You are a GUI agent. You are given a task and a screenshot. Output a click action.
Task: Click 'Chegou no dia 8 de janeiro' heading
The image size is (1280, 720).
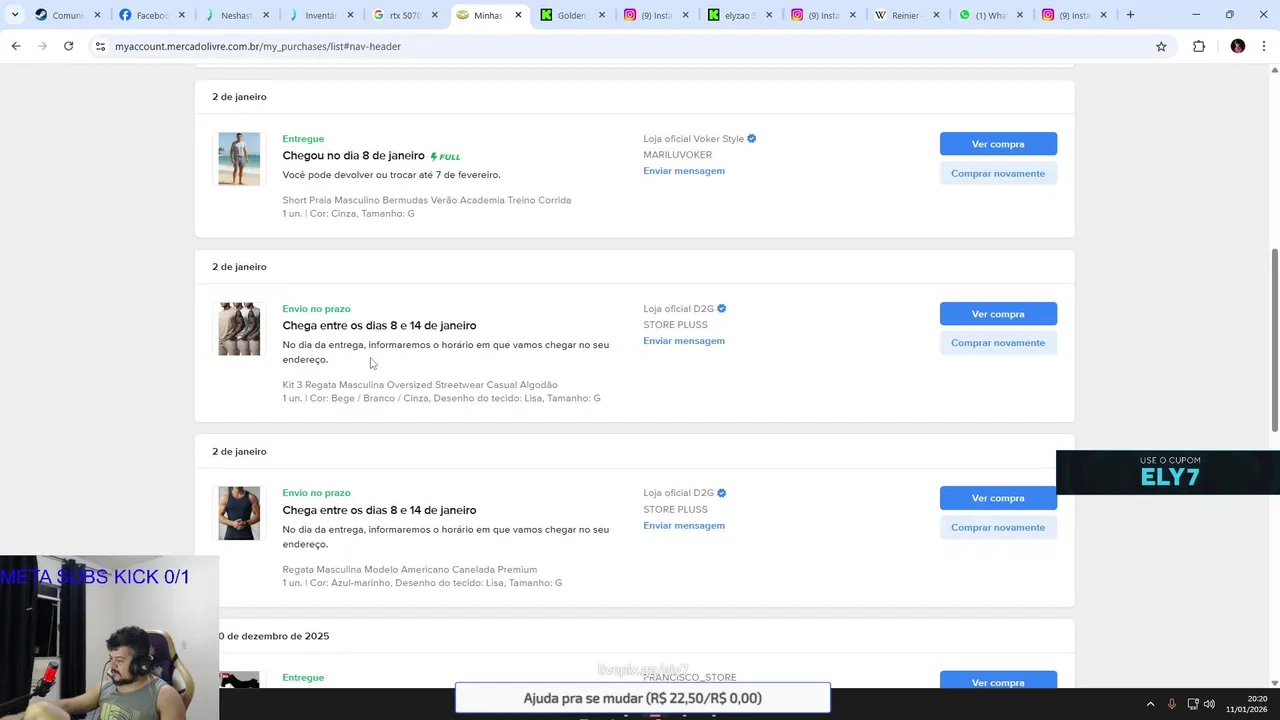pyautogui.click(x=353, y=156)
